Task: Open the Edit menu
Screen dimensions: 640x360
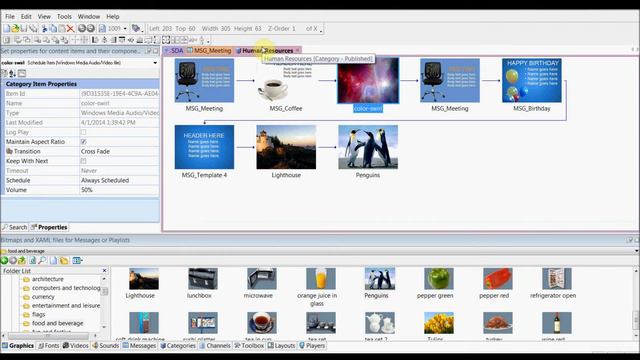Action: (x=26, y=17)
